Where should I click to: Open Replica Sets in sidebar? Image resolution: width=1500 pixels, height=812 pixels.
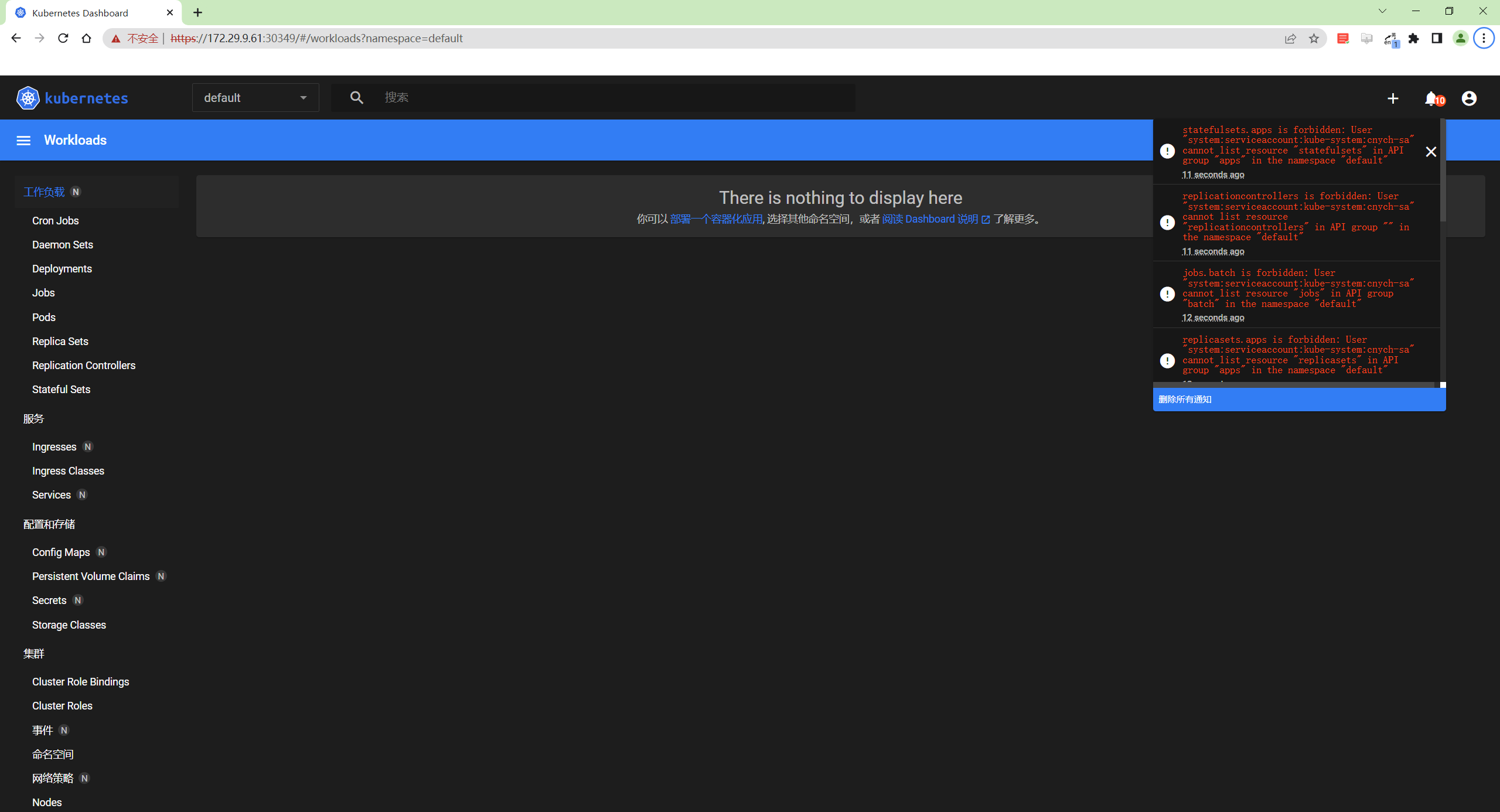tap(60, 342)
